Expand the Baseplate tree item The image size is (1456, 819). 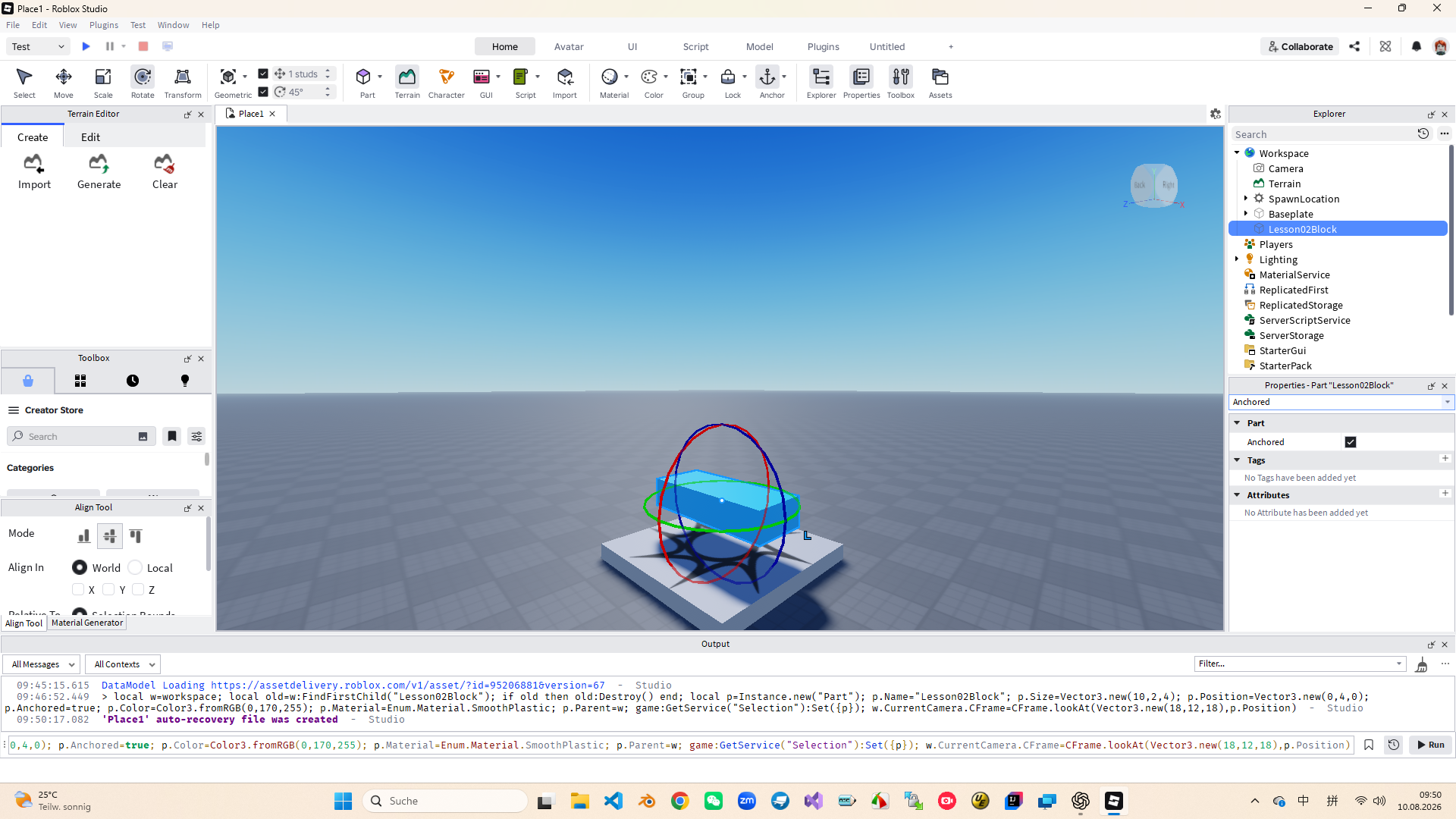tap(1246, 214)
